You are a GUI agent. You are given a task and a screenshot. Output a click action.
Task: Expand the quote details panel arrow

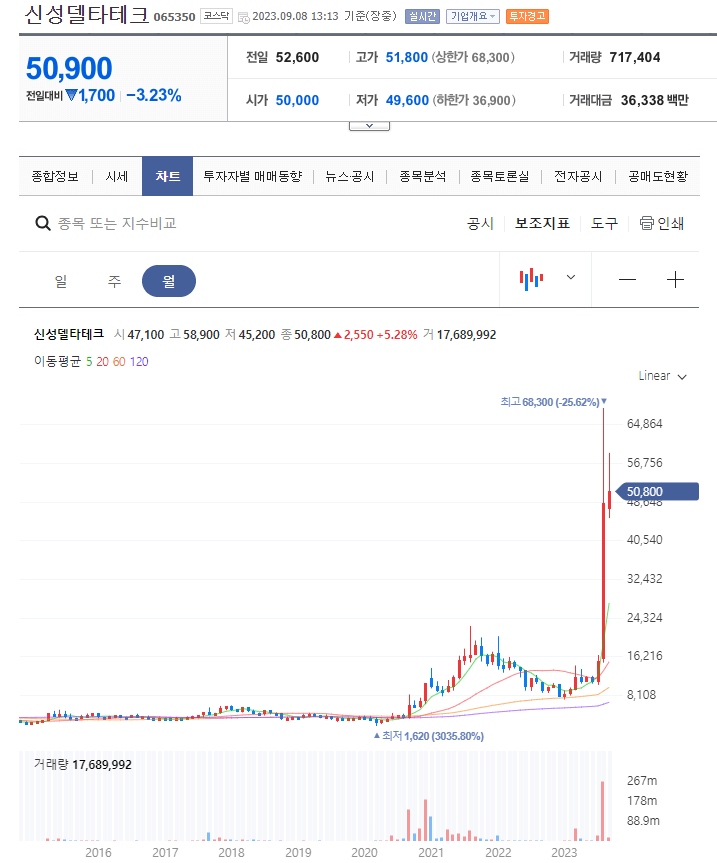click(369, 126)
